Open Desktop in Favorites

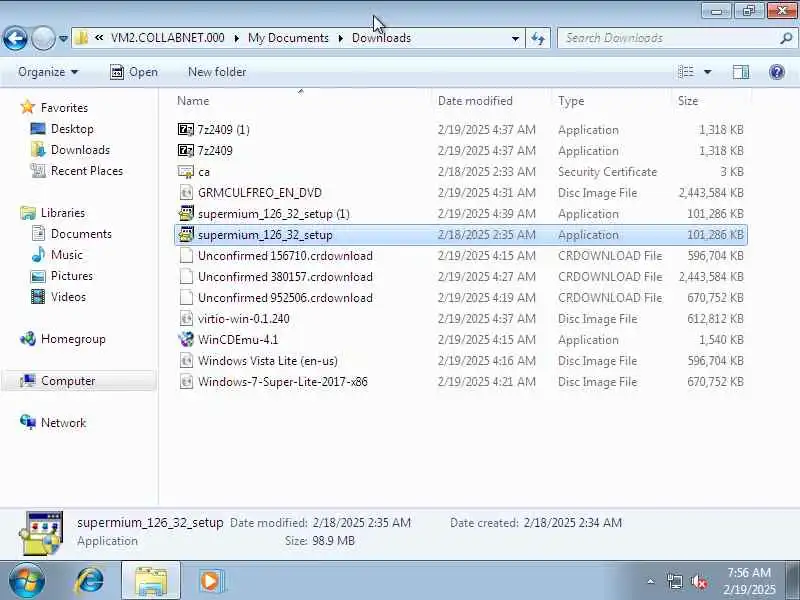point(72,129)
